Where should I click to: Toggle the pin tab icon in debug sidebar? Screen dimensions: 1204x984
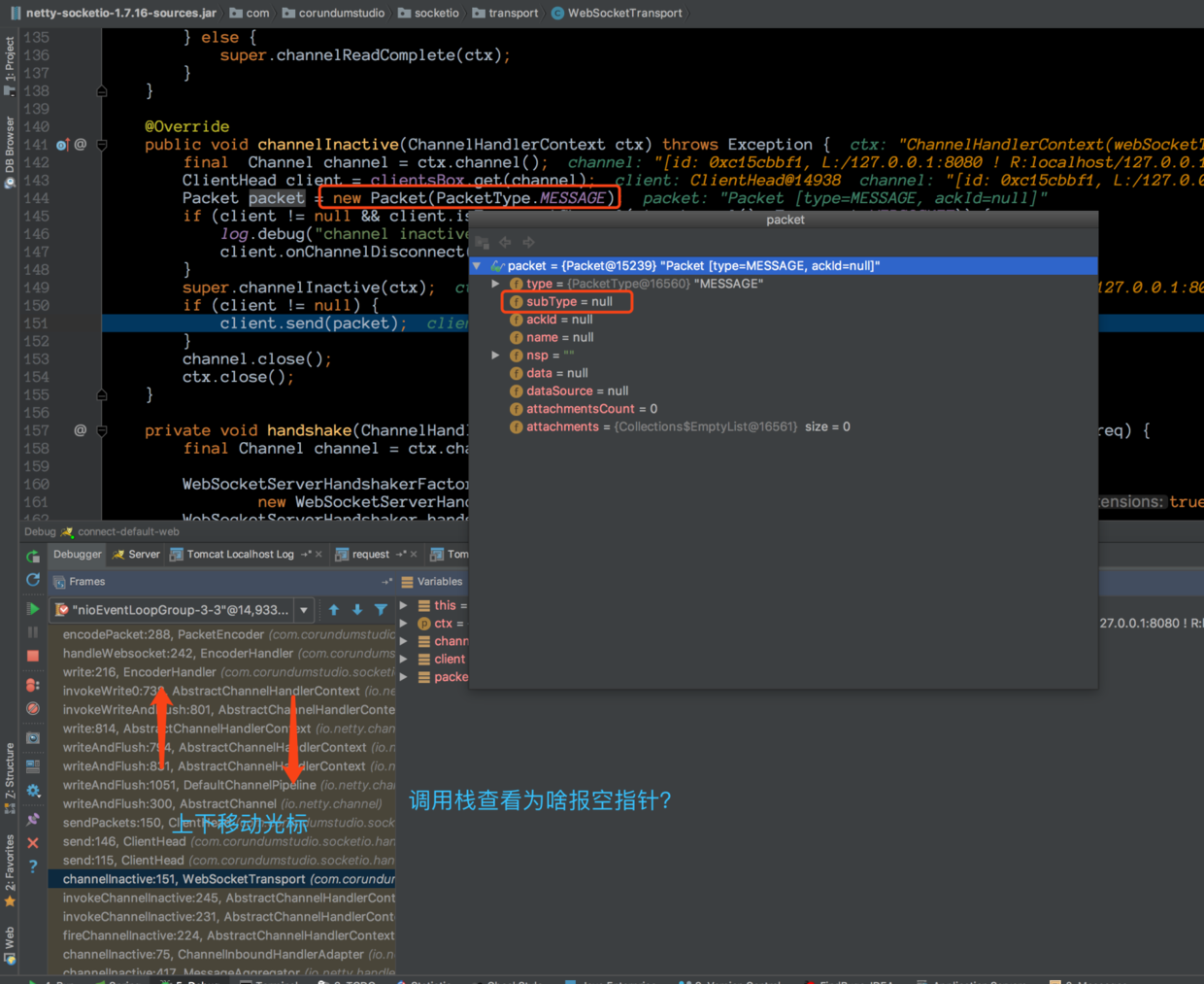tap(33, 820)
